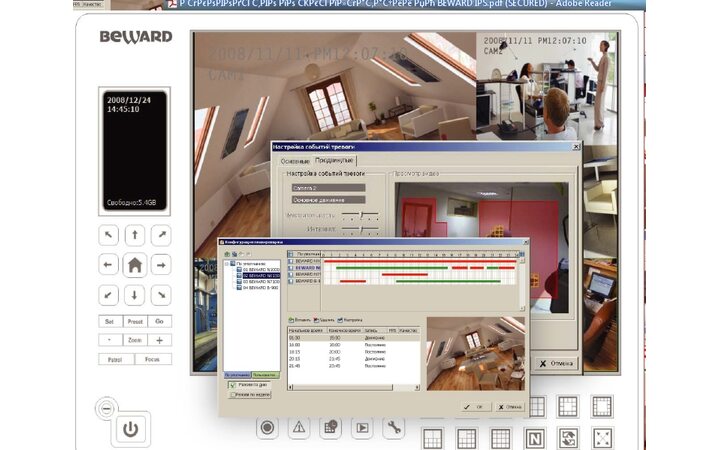Open the recording schedule calendar icon
720x450 pixels.
tap(331, 428)
